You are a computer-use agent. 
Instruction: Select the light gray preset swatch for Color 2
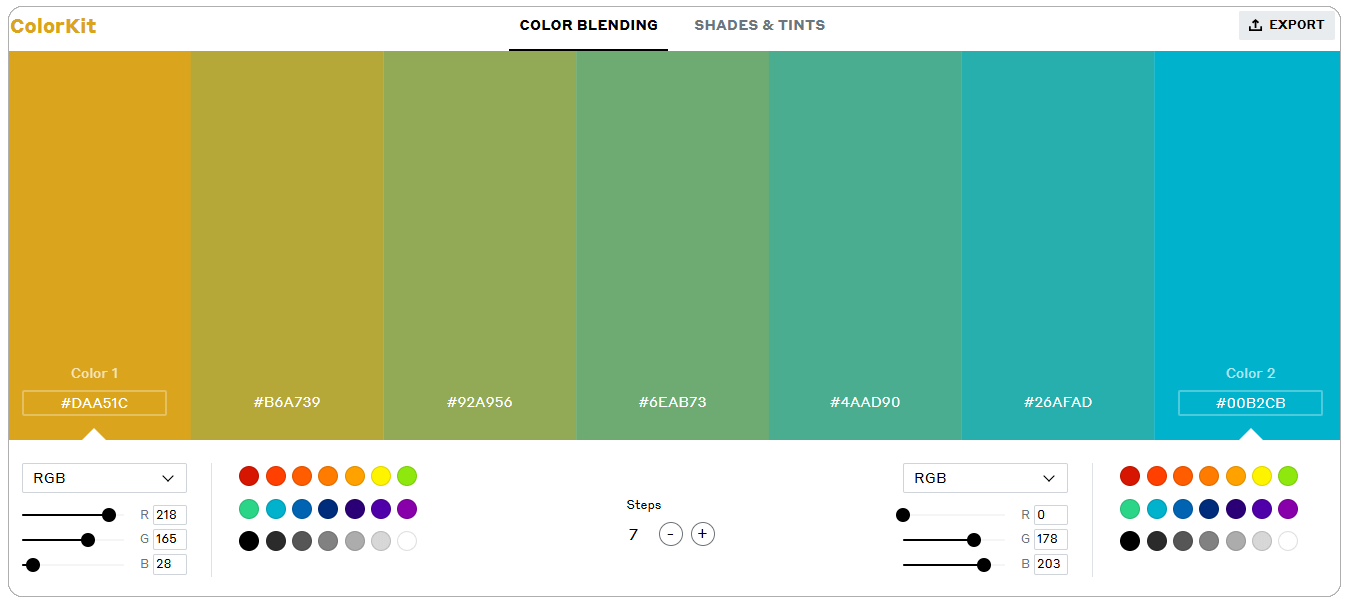pyautogui.click(x=1261, y=541)
